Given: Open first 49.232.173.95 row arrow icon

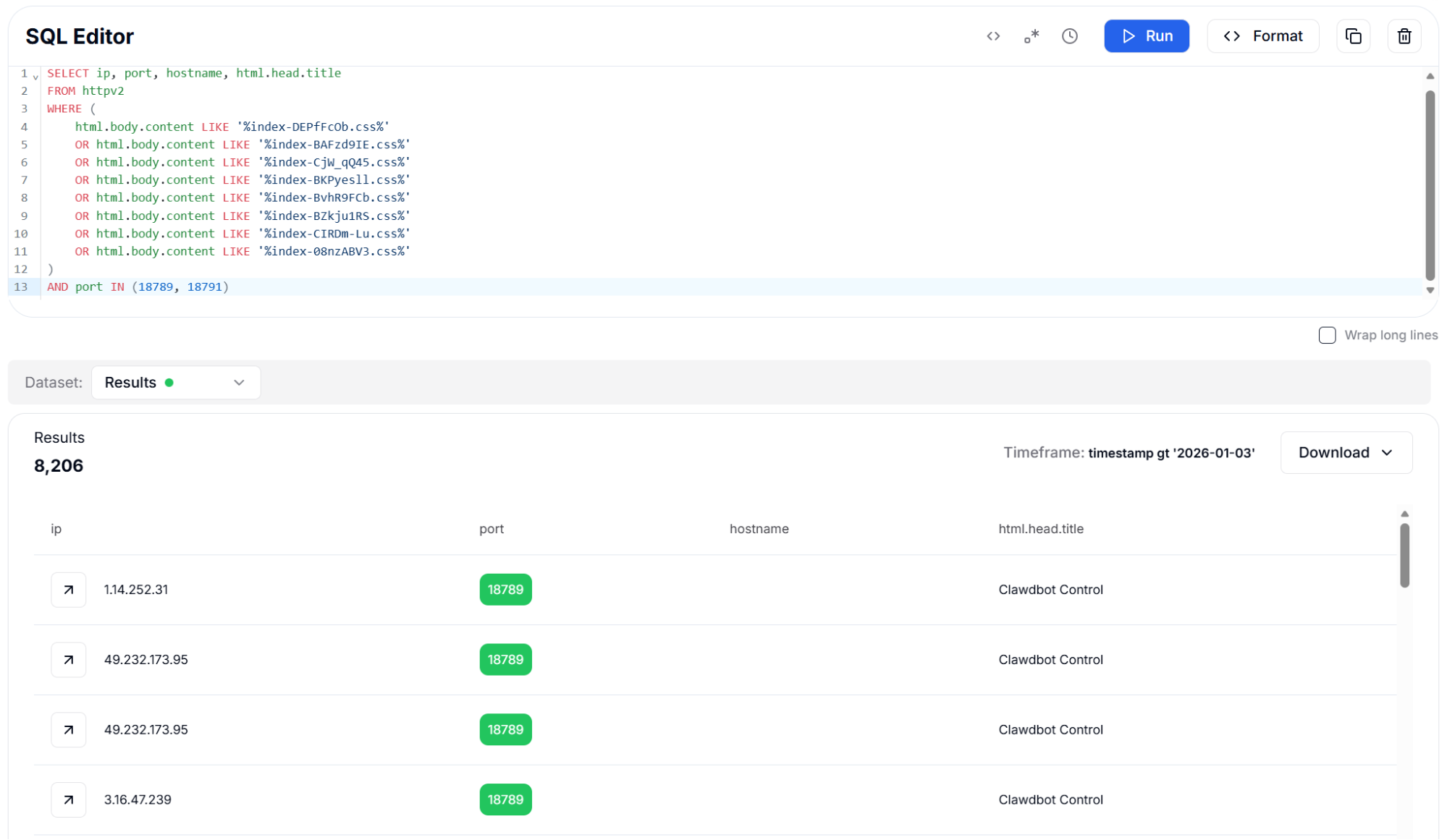Looking at the screenshot, I should coord(69,660).
